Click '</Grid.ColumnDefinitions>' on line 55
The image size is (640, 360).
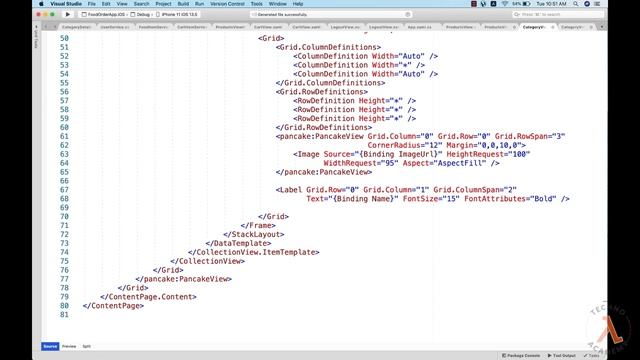tap(330, 83)
